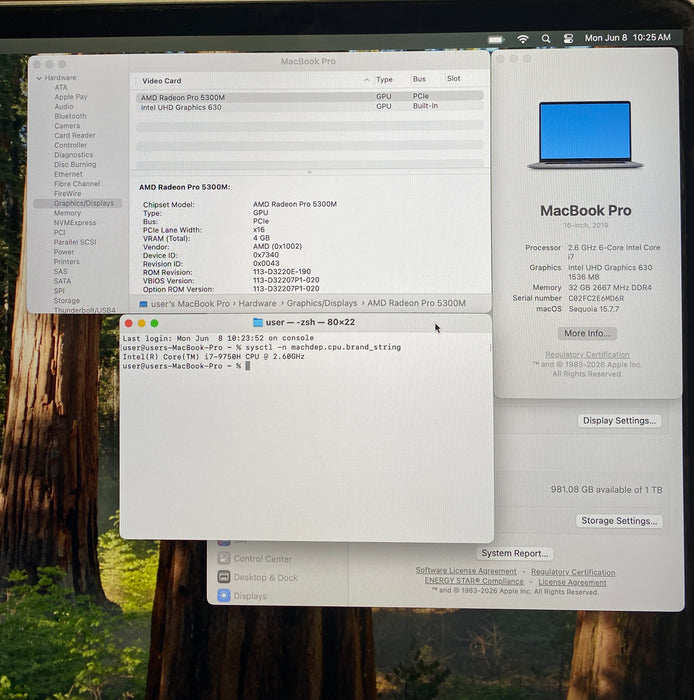Select ATA in System Information sidebar
This screenshot has width=694, height=700.
click(61, 87)
